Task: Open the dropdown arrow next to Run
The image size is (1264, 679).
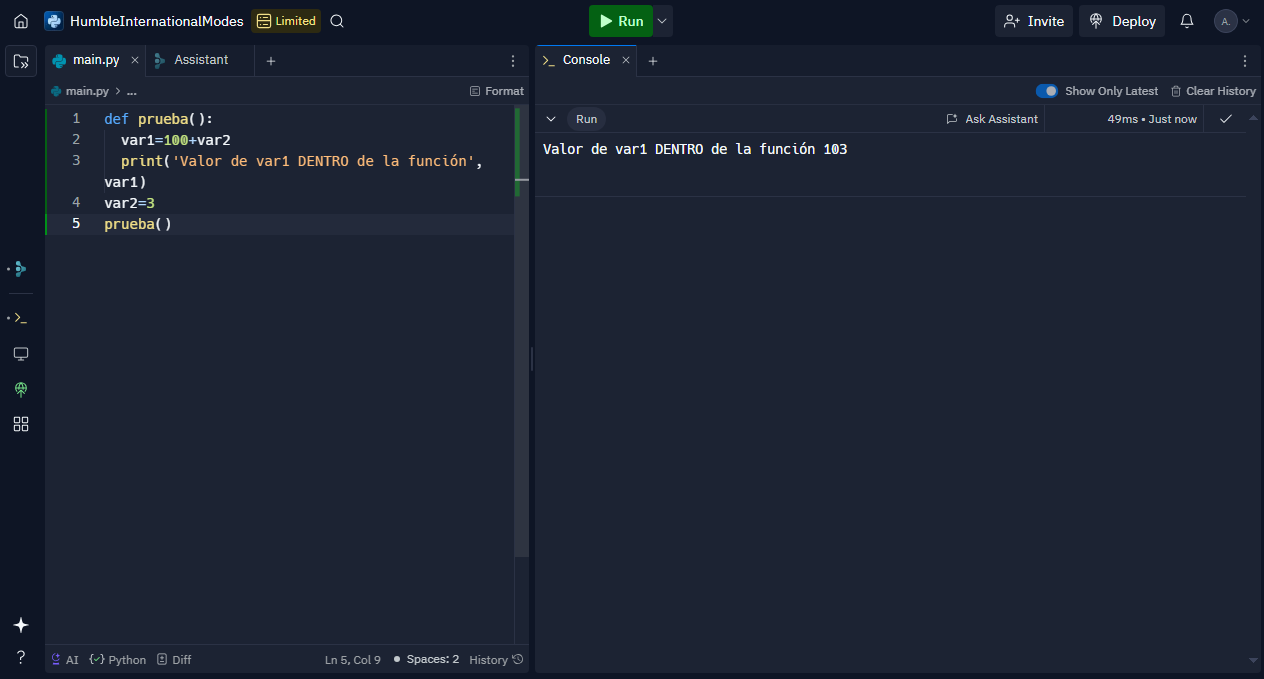Action: (x=663, y=21)
